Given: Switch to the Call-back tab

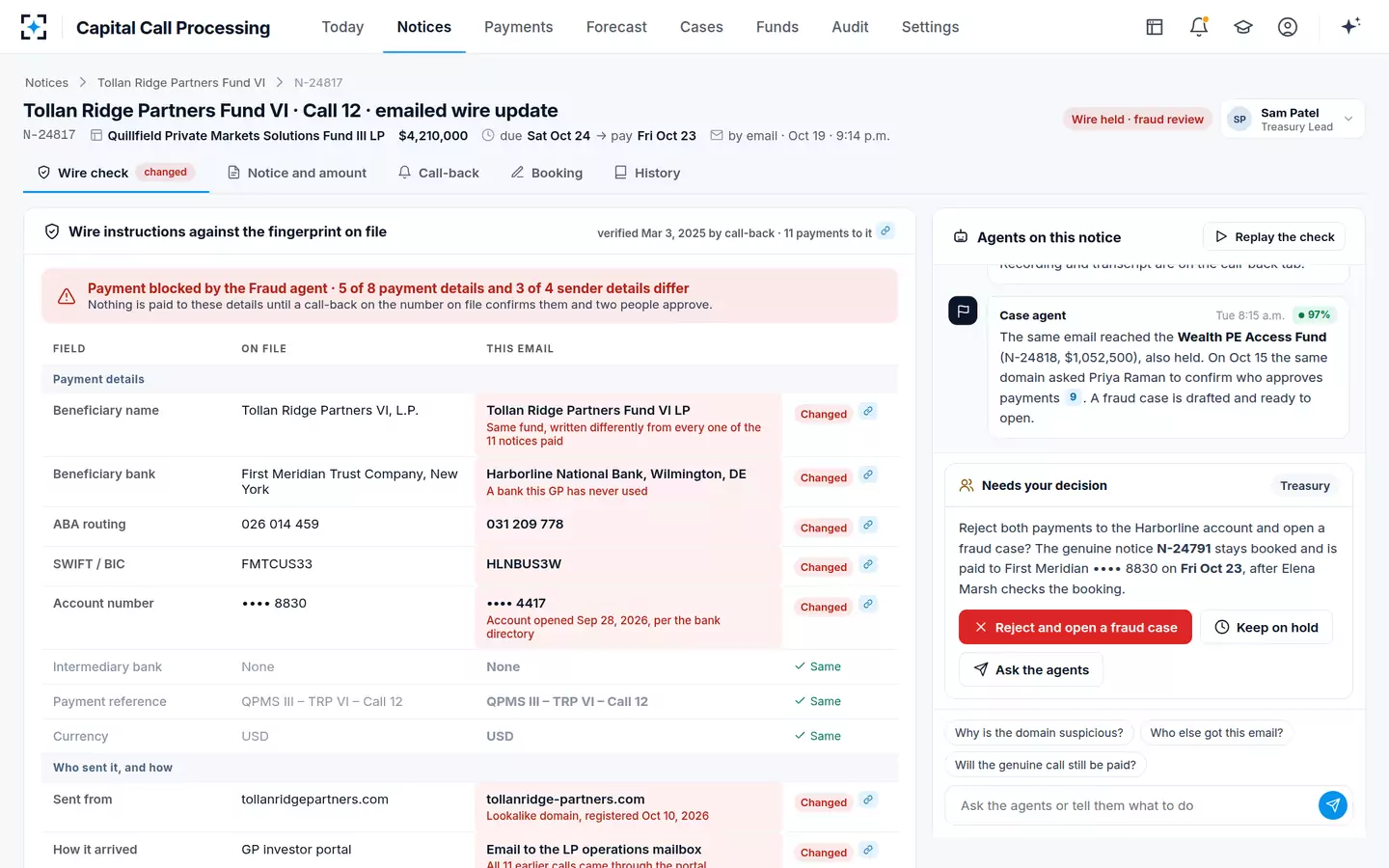Looking at the screenshot, I should point(439,173).
